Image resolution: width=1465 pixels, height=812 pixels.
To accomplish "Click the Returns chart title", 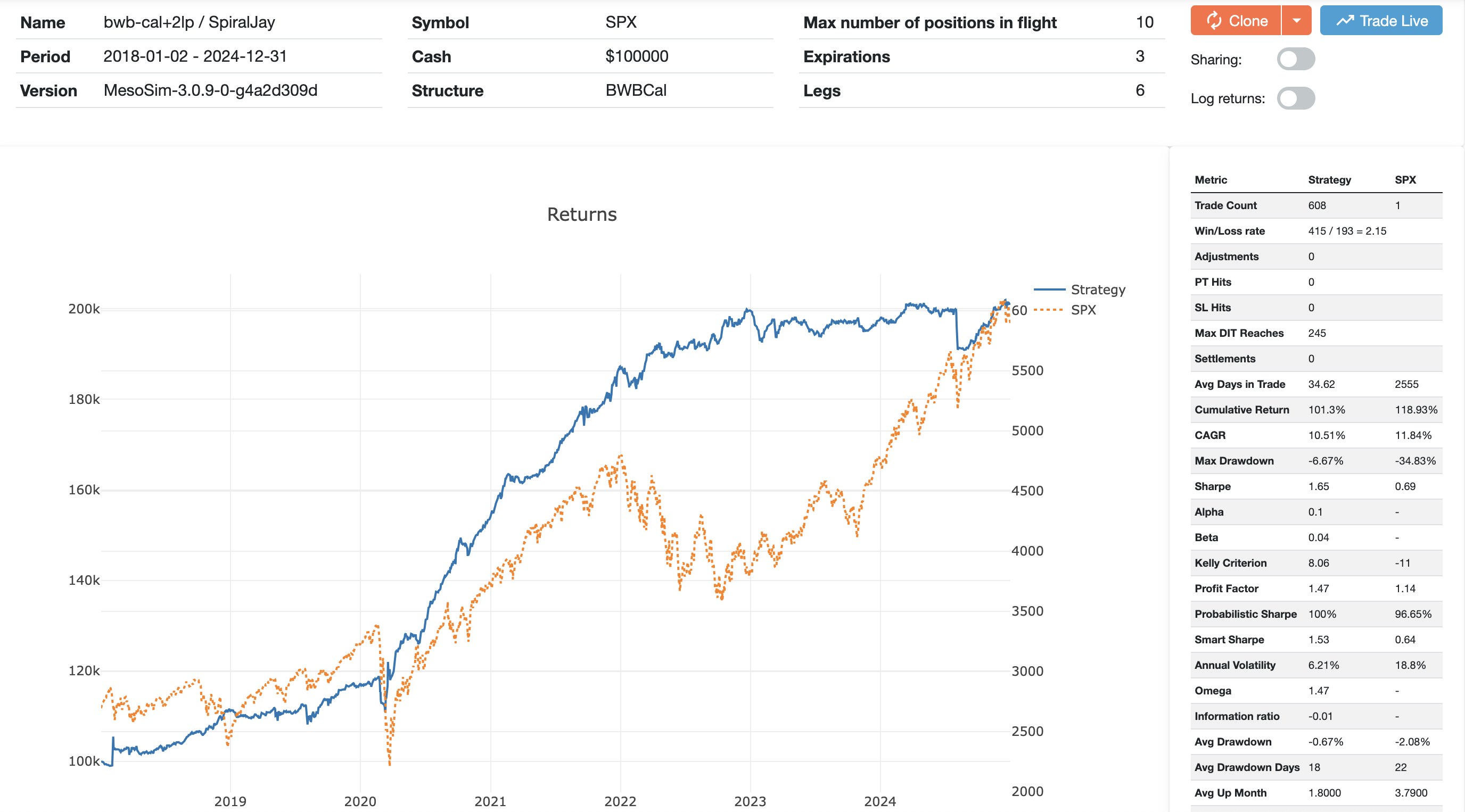I will (x=581, y=214).
